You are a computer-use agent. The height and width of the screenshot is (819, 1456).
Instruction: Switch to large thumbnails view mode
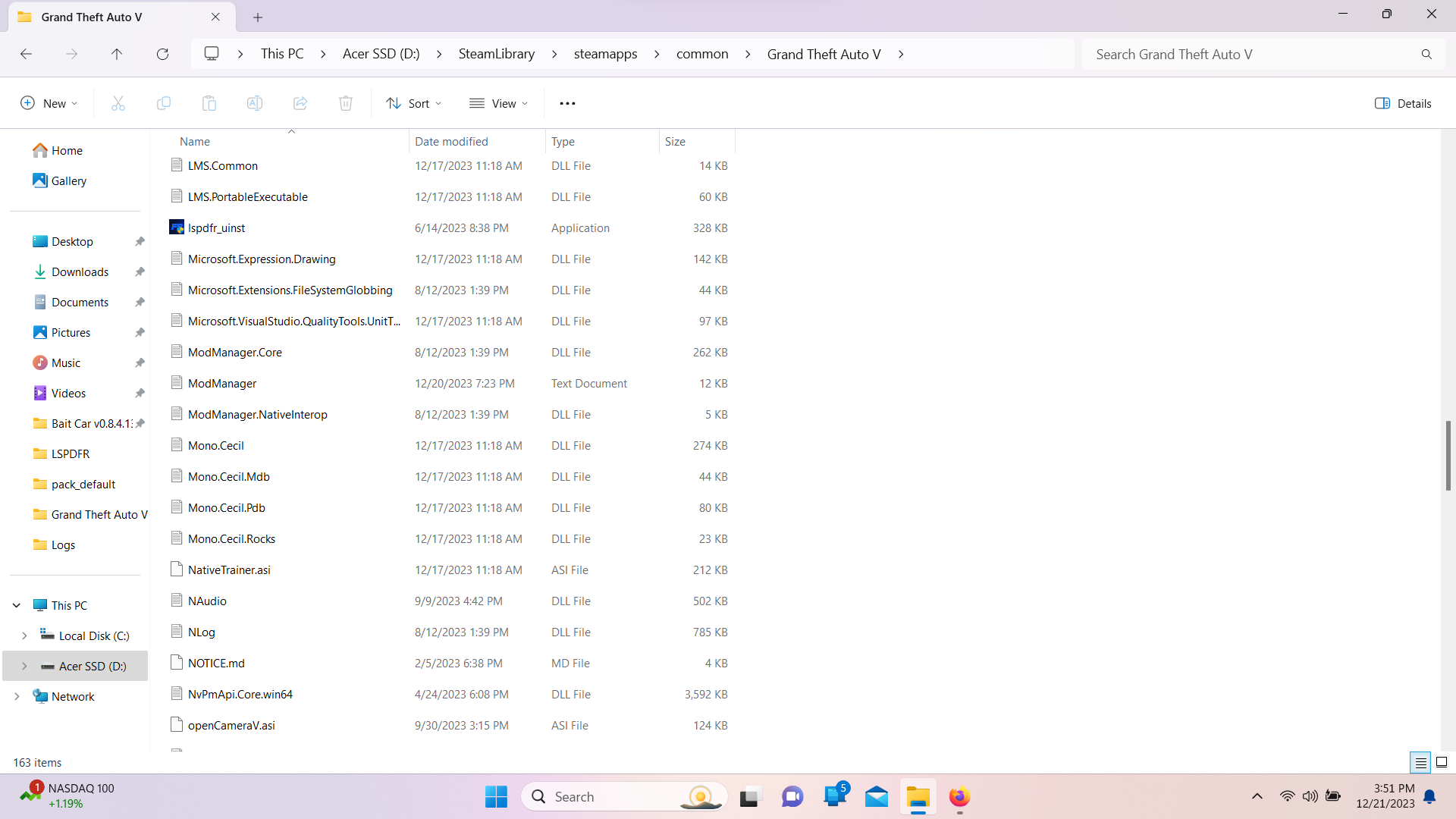pyautogui.click(x=1442, y=762)
